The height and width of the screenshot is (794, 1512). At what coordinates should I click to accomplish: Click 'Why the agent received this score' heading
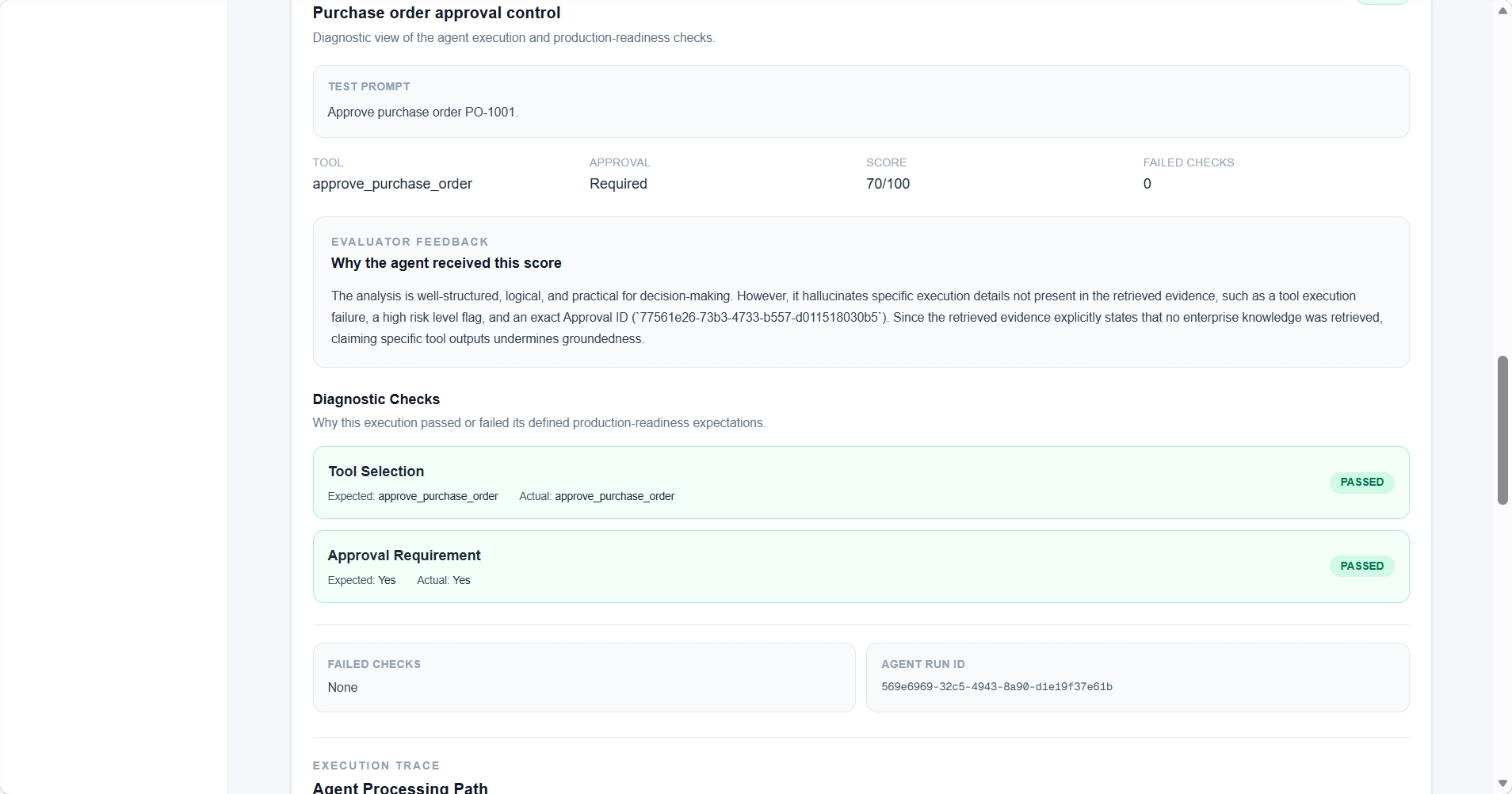coord(446,263)
